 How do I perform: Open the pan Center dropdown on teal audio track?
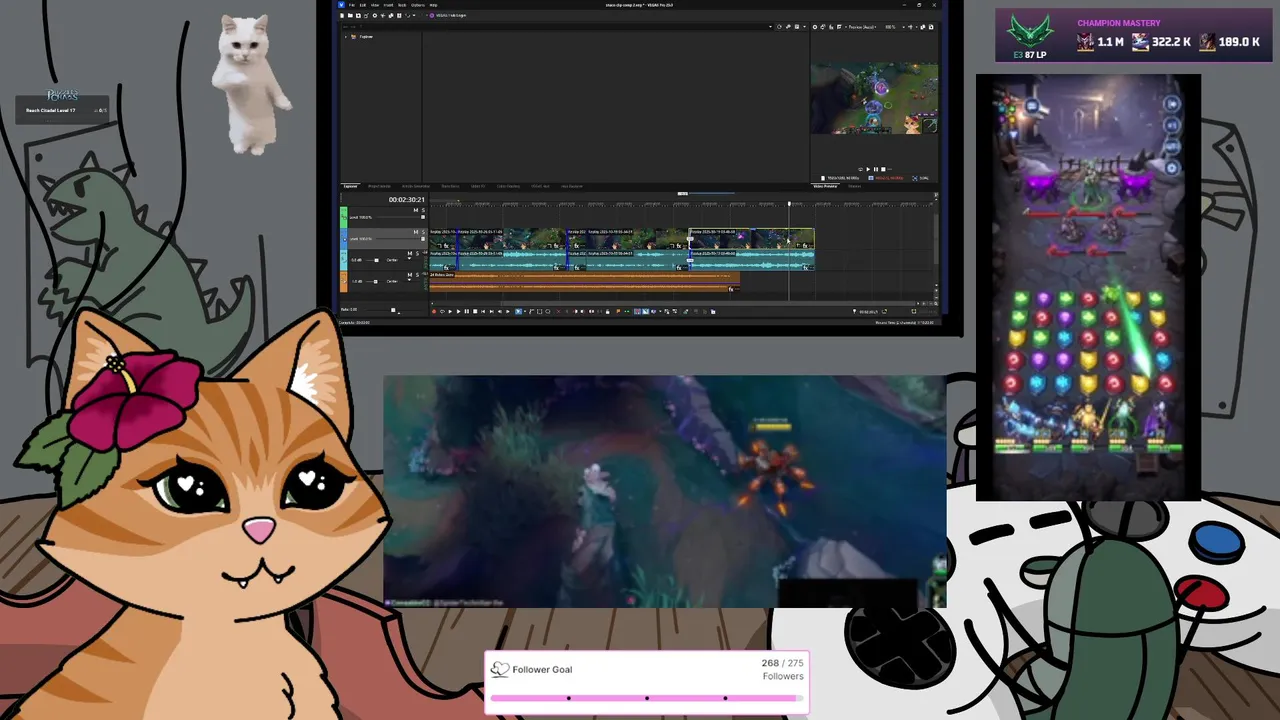(392, 260)
